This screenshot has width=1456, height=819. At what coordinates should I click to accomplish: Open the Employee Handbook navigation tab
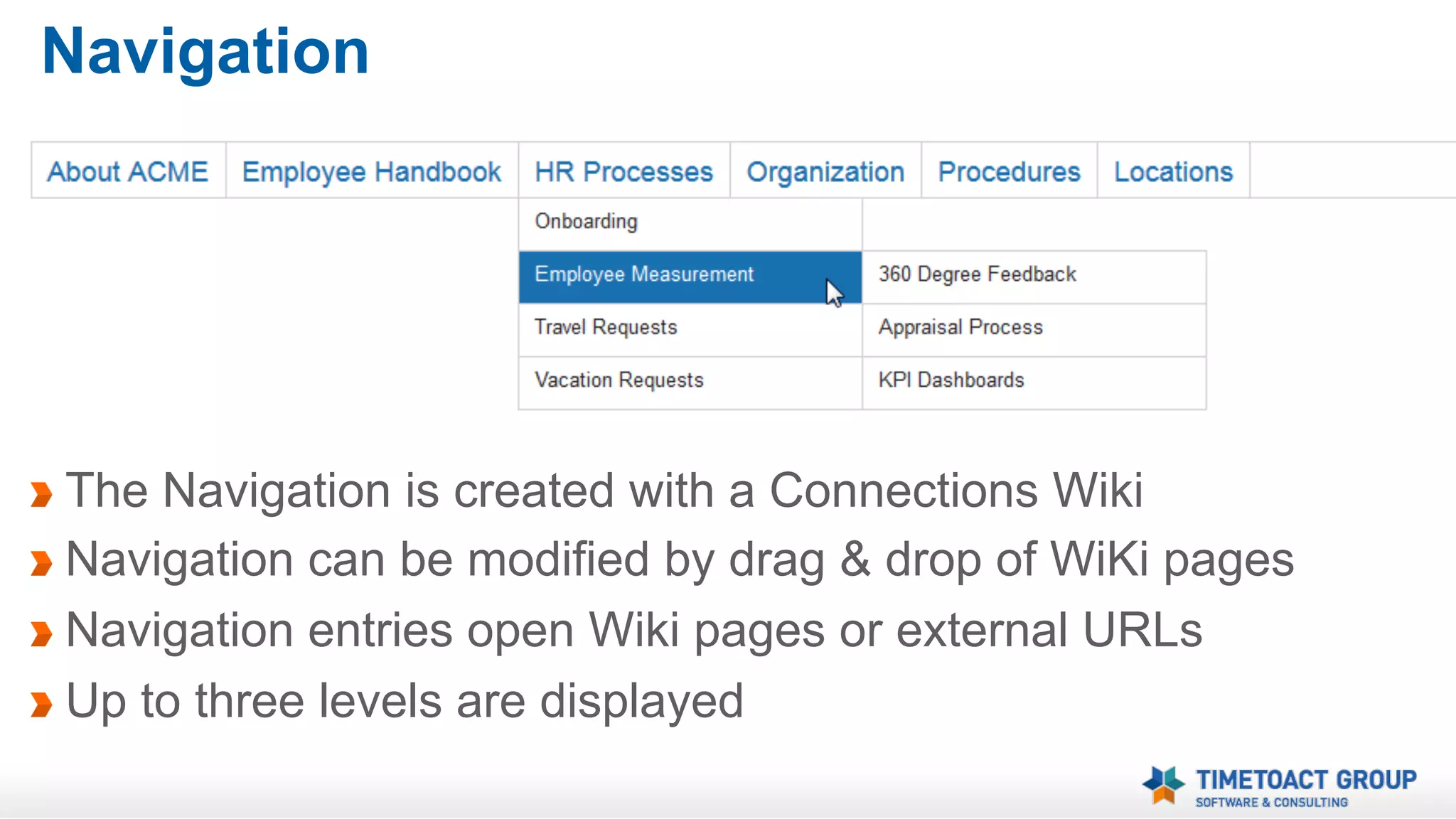click(x=372, y=171)
